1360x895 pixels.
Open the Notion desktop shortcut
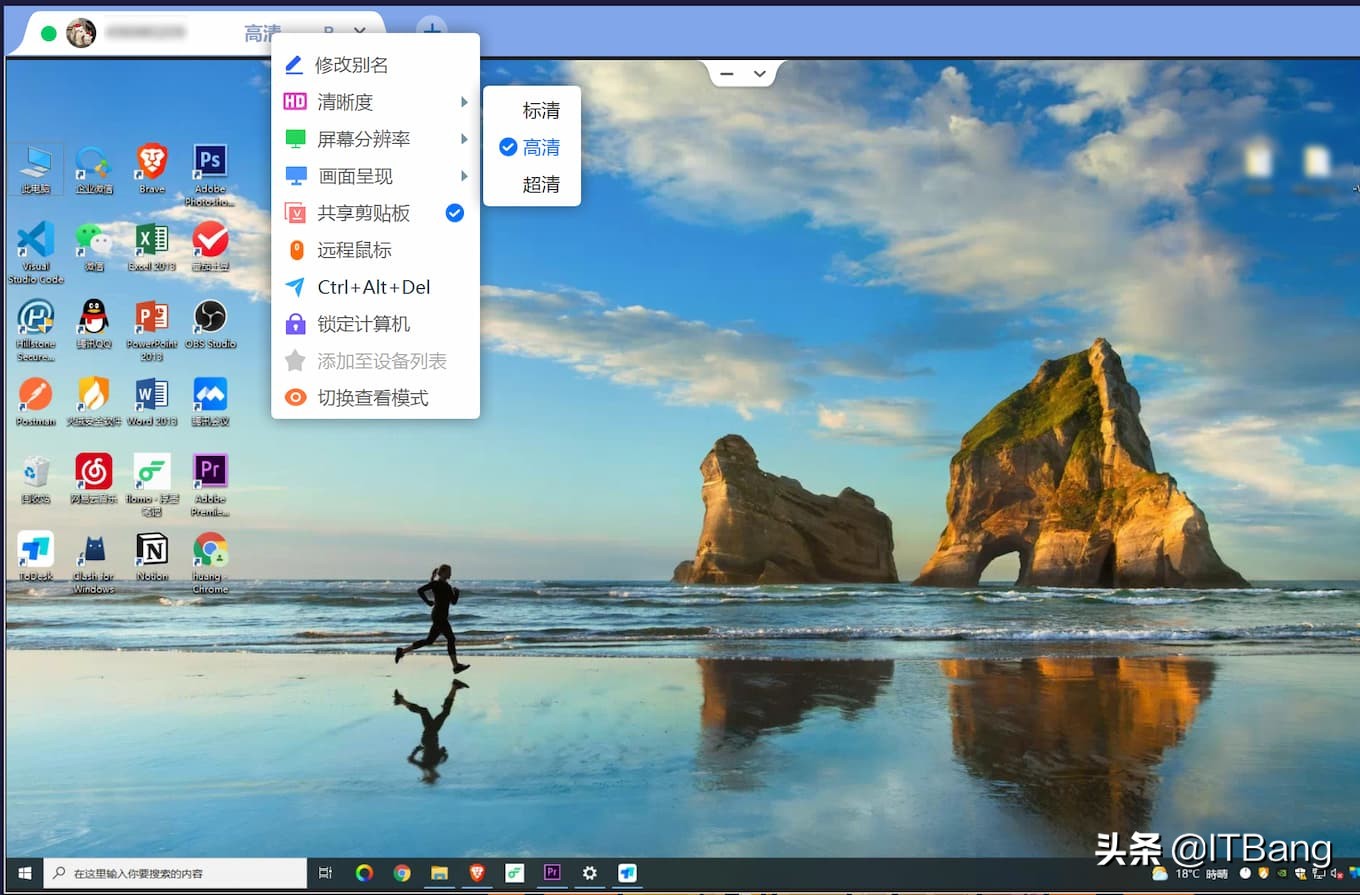[152, 549]
